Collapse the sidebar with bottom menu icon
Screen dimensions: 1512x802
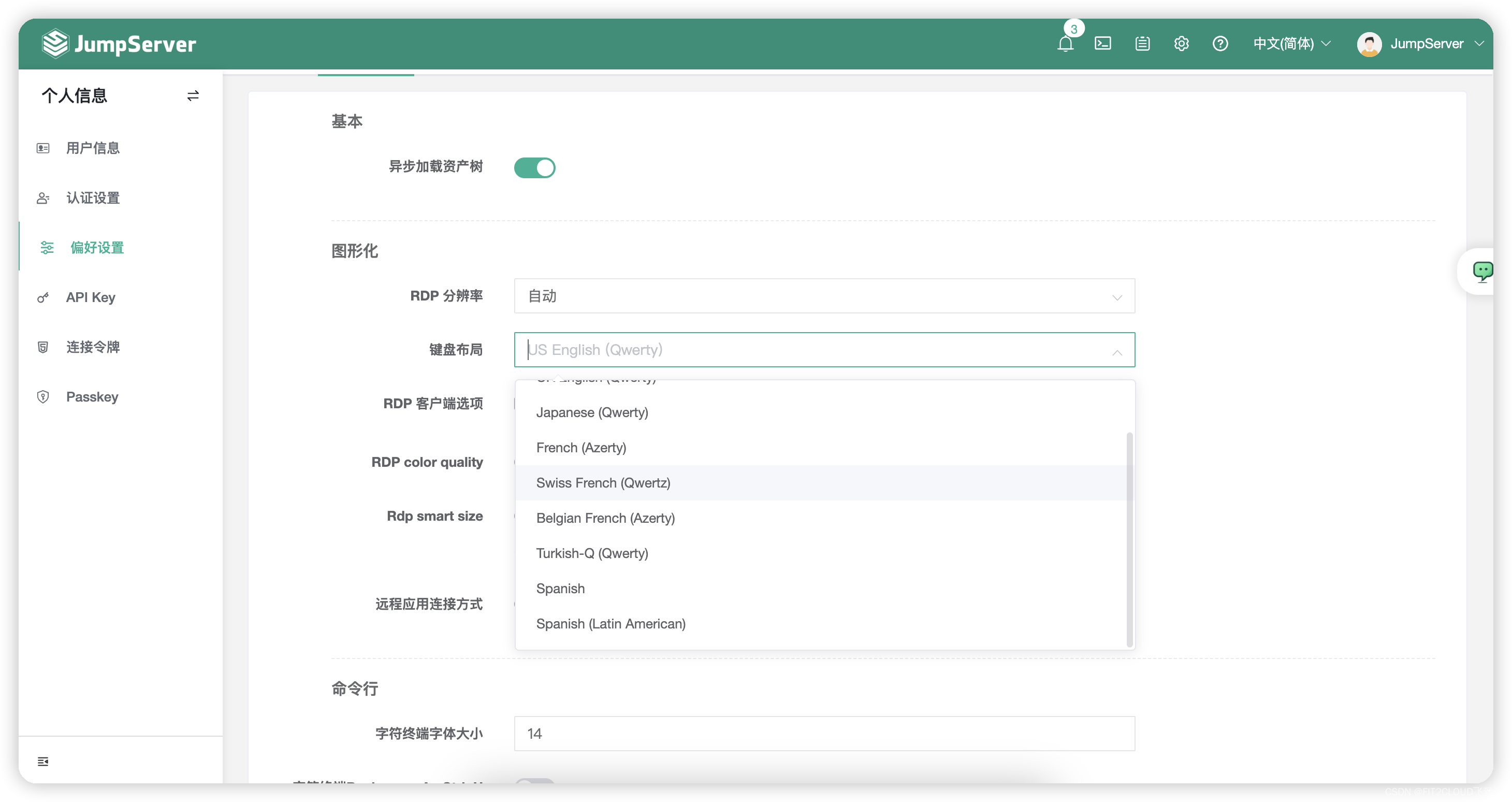click(x=43, y=762)
